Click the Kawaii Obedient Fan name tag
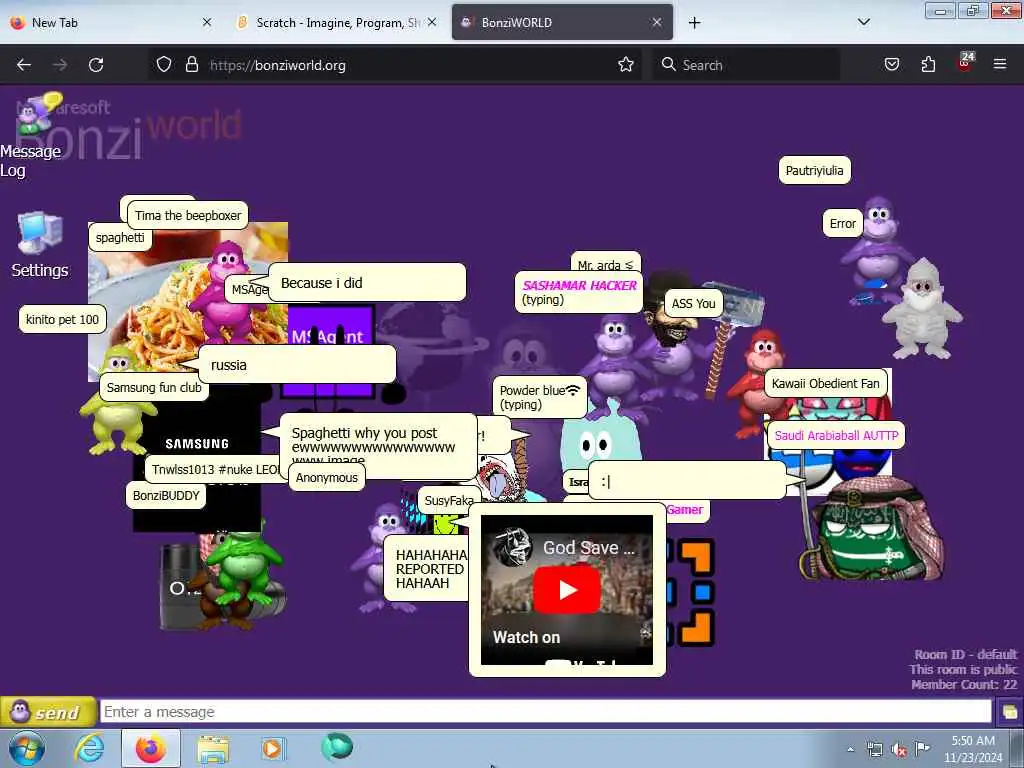 [x=825, y=383]
